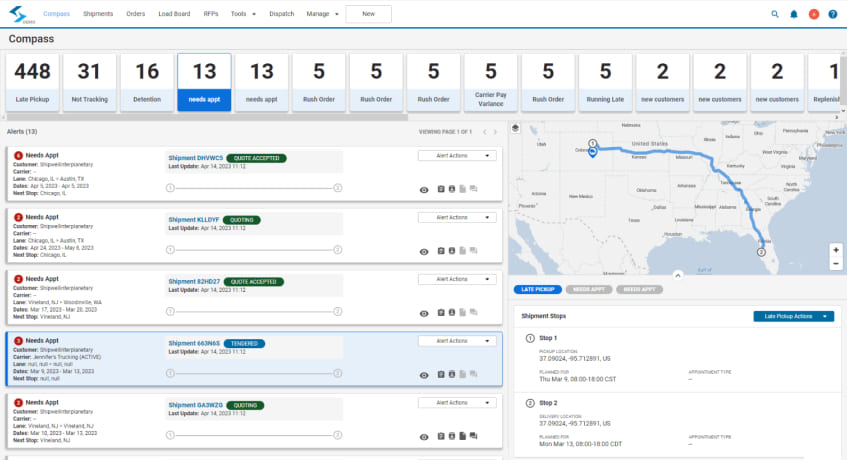Image resolution: width=847 pixels, height=460 pixels.
Task: Go to the Compass tab
Action: tap(56, 14)
